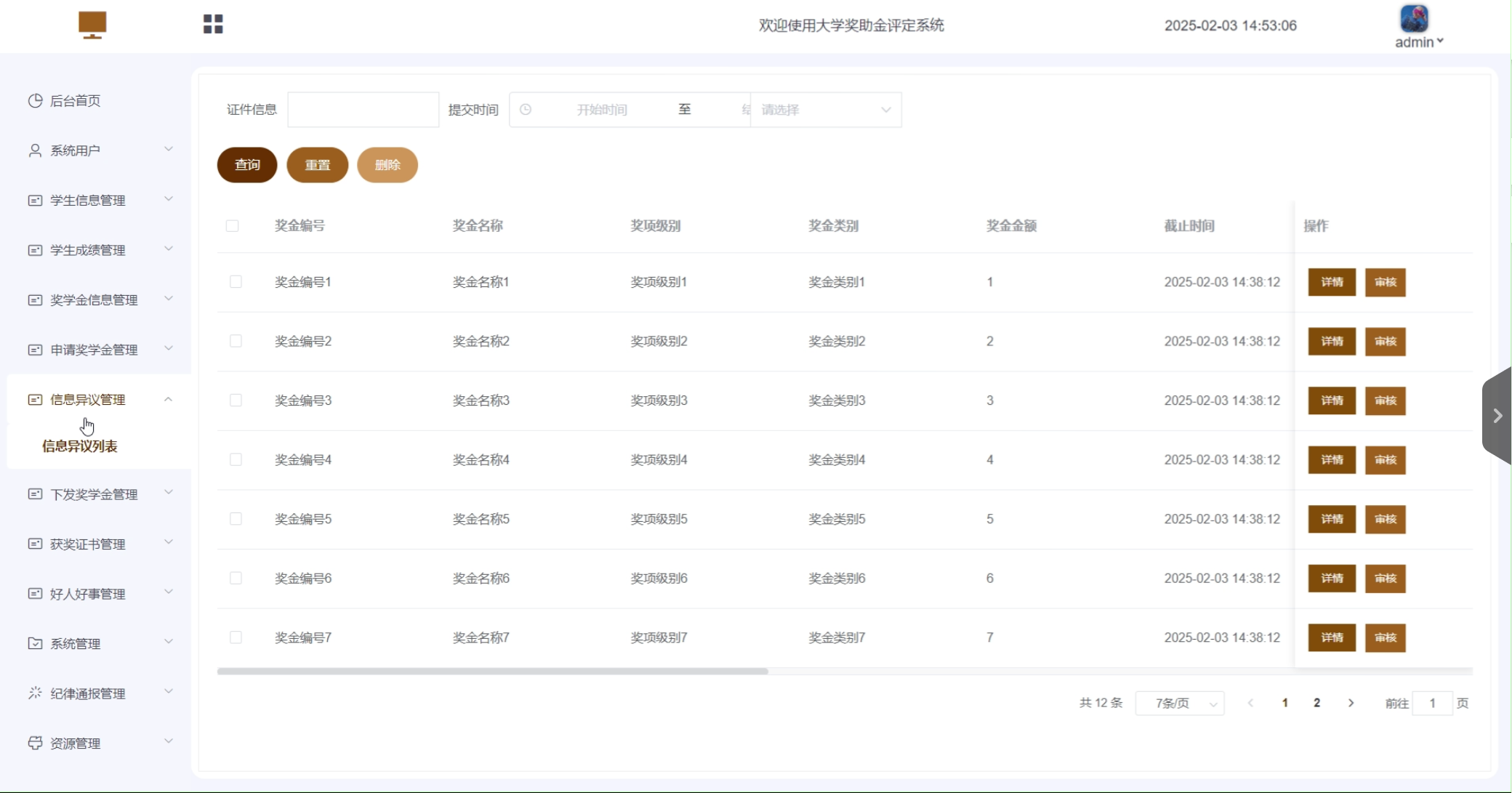Click the 后台首页 pie chart icon
The image size is (1512, 793).
pos(35,100)
